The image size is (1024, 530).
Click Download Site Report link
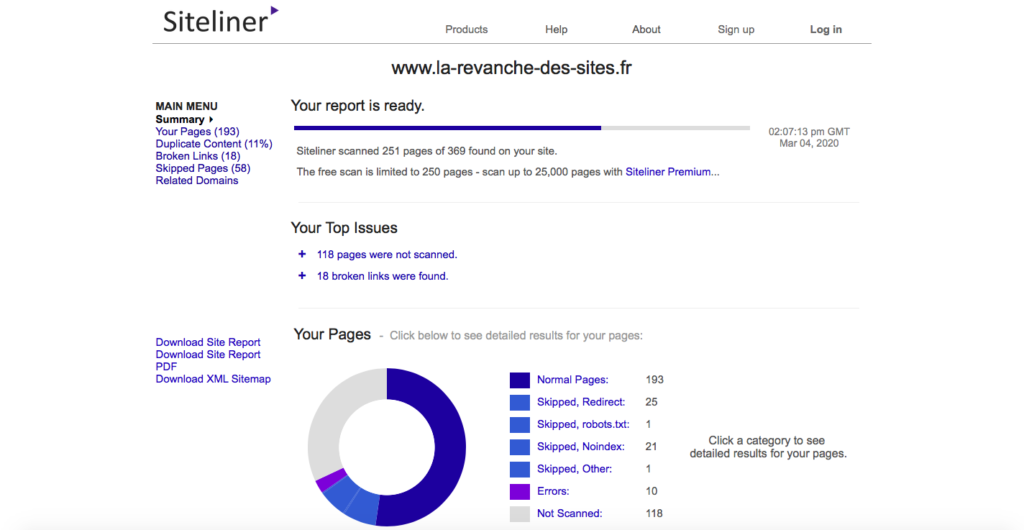pos(208,342)
